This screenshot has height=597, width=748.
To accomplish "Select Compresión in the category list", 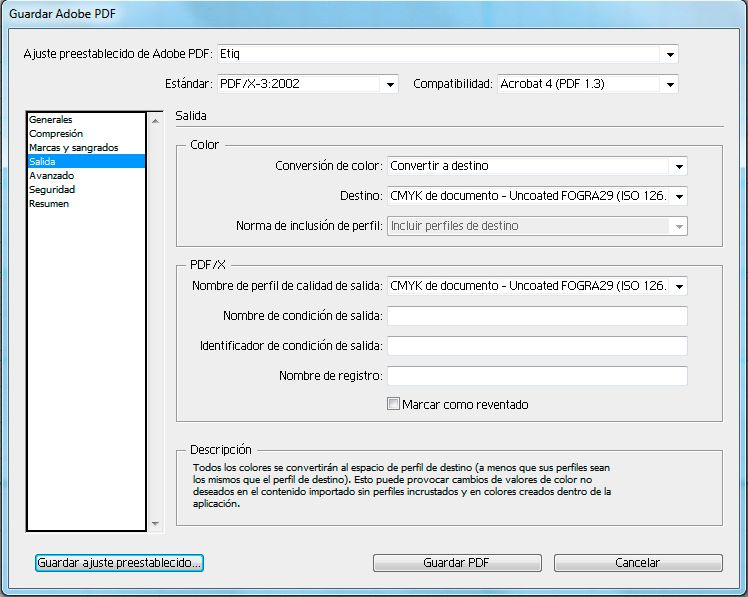I will pos(56,134).
